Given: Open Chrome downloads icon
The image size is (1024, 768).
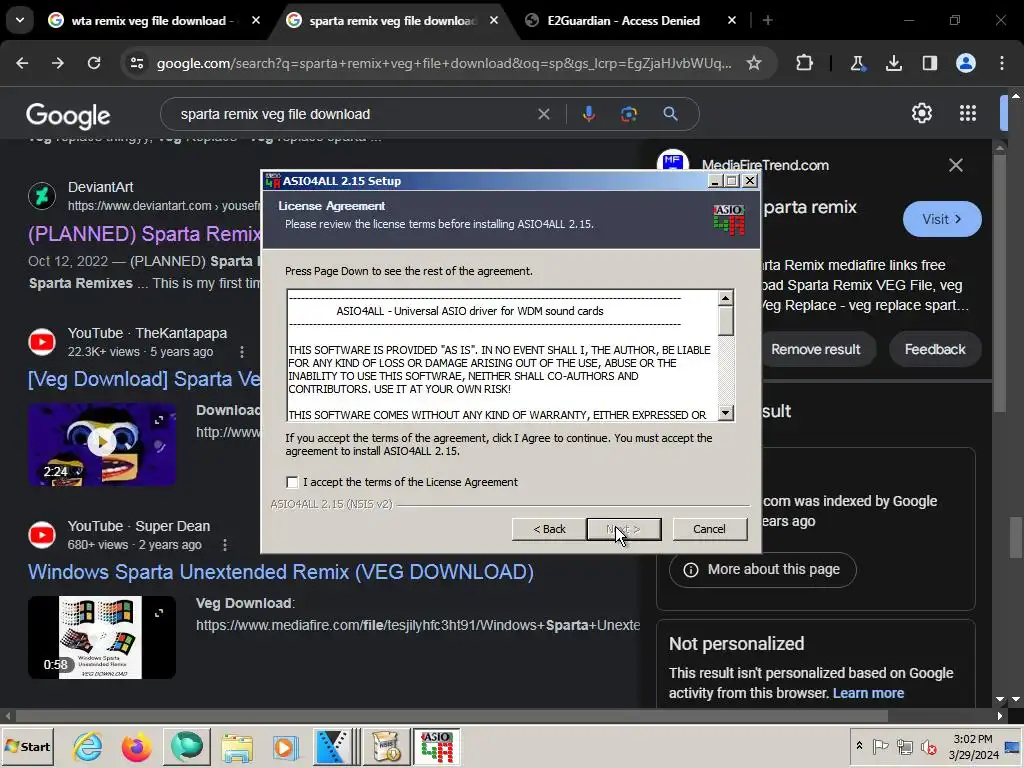Looking at the screenshot, I should [893, 63].
